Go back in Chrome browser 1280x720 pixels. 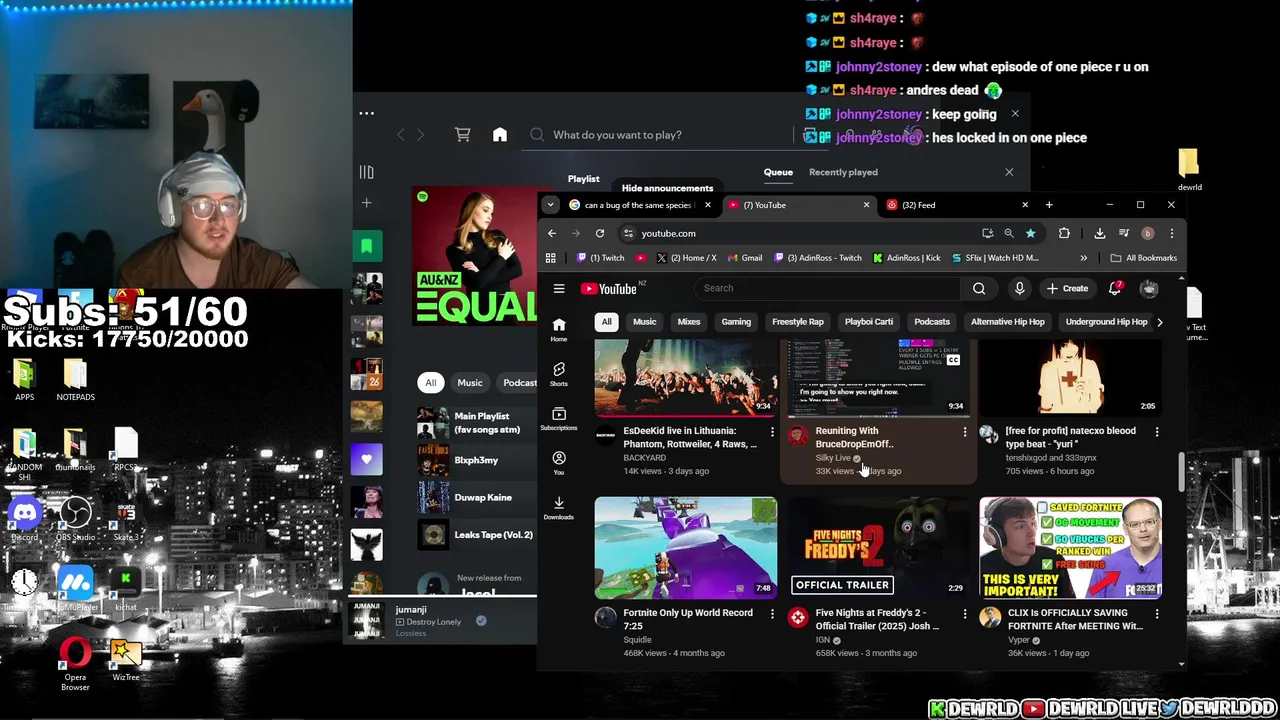(x=552, y=233)
